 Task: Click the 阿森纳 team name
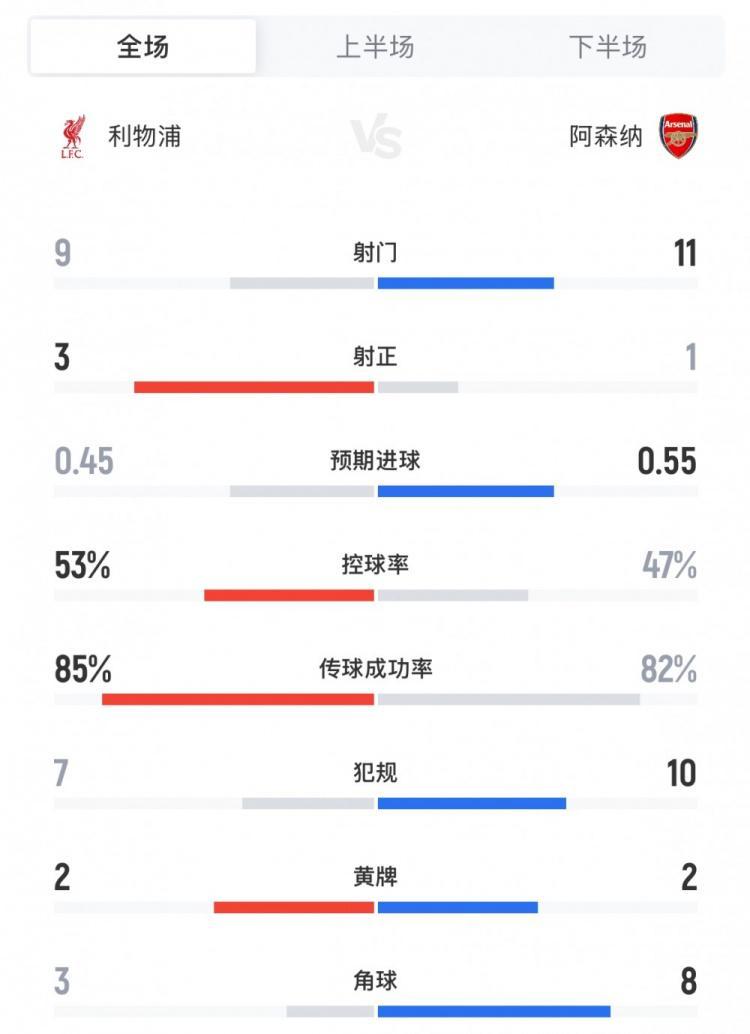tap(607, 134)
